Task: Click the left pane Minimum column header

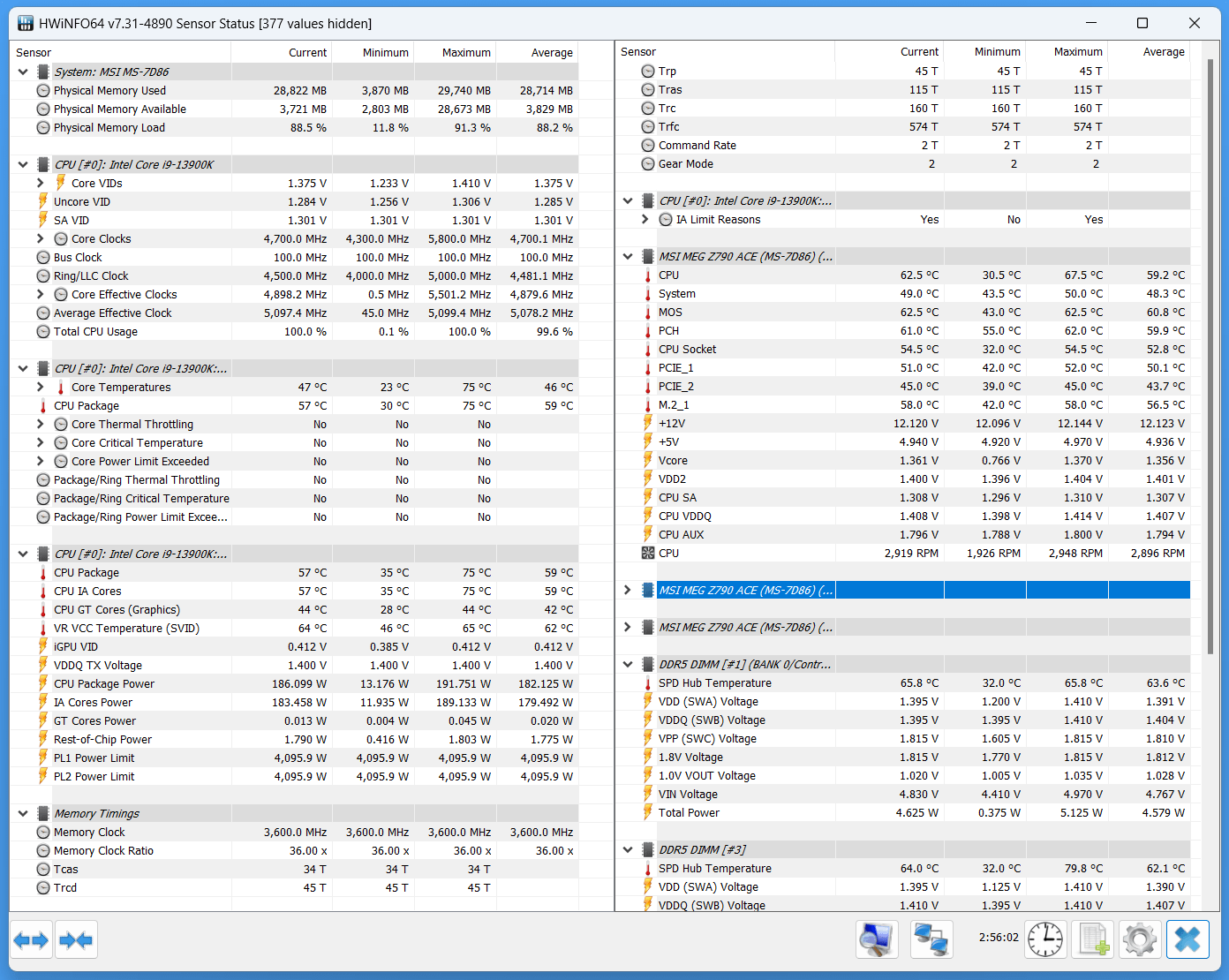Action: click(373, 53)
